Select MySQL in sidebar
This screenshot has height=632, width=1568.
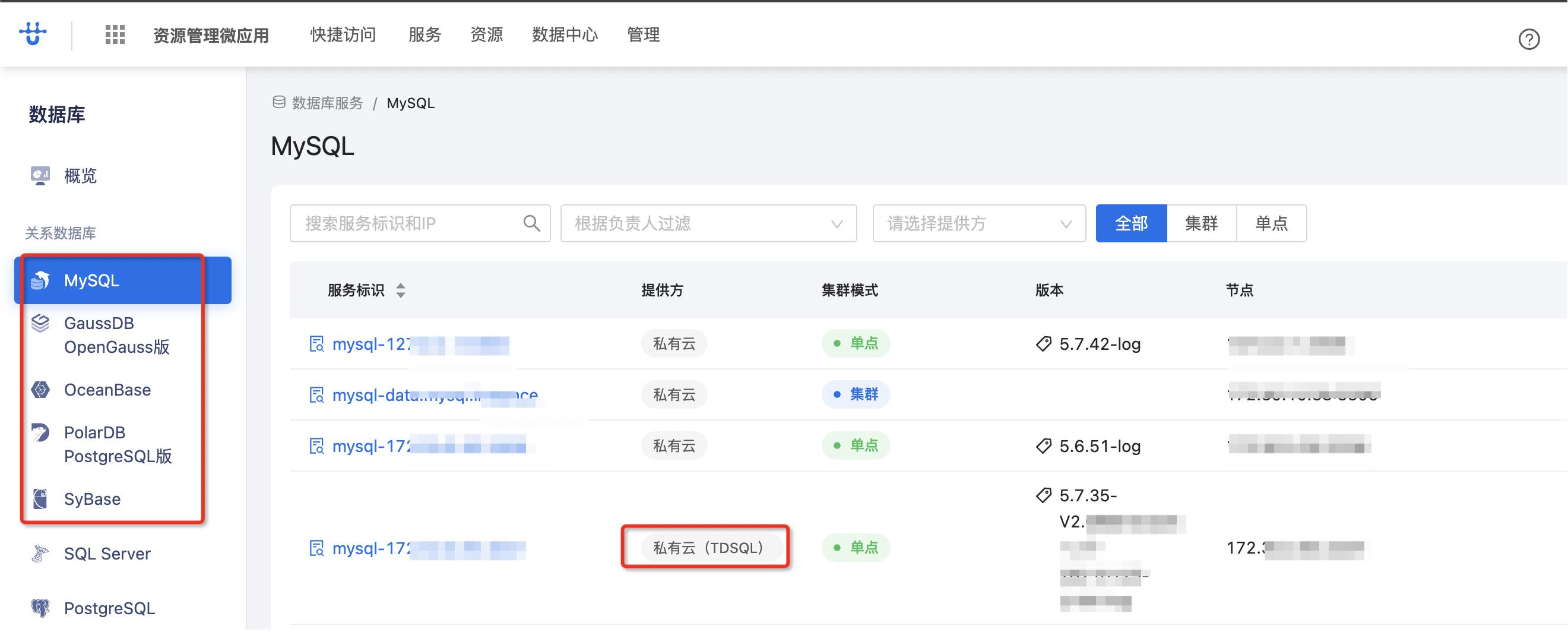123,281
